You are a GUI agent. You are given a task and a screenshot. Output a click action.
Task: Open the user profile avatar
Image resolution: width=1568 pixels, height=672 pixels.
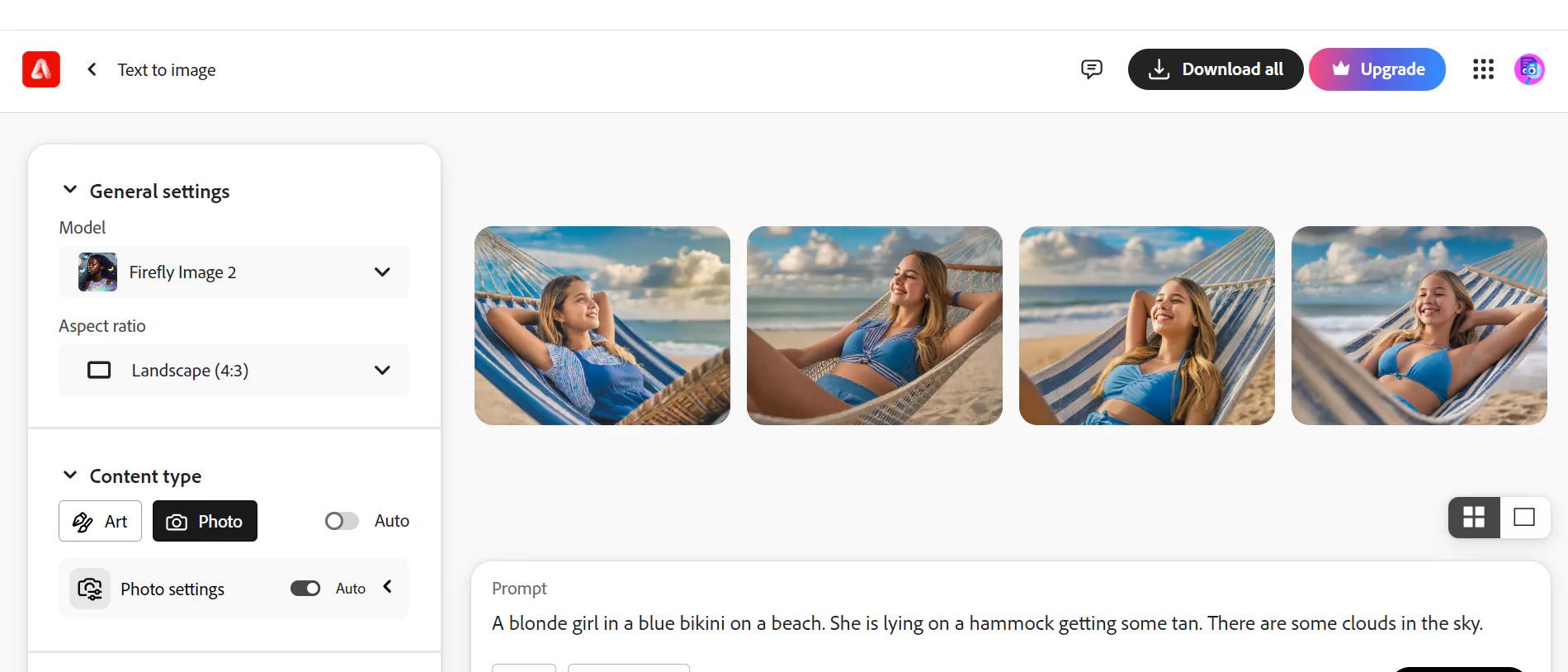[1529, 69]
